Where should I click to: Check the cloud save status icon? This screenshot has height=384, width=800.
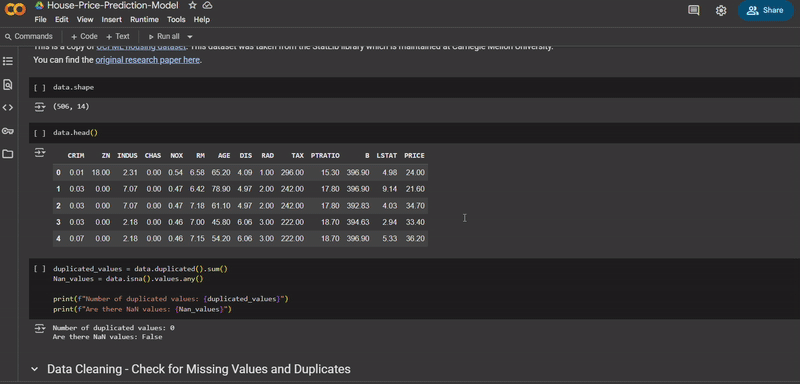pos(207,6)
